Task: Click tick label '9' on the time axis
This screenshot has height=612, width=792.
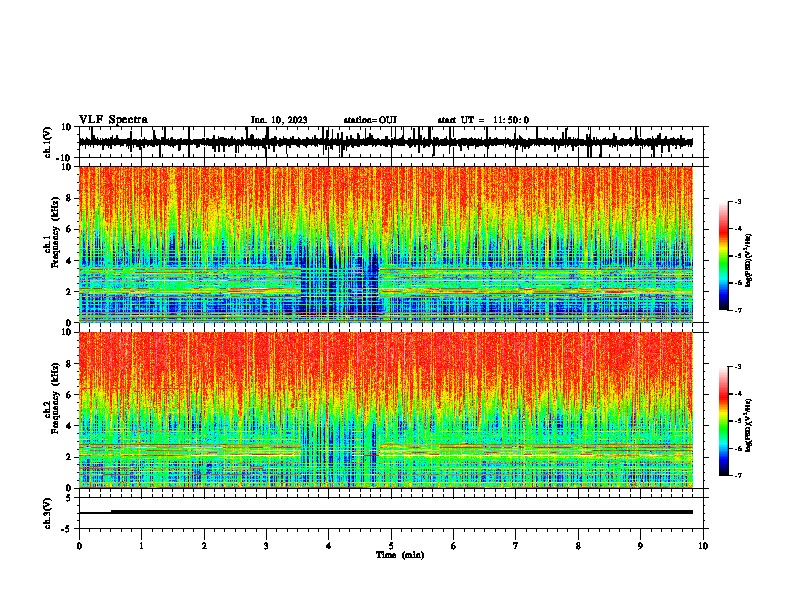Action: (x=640, y=546)
